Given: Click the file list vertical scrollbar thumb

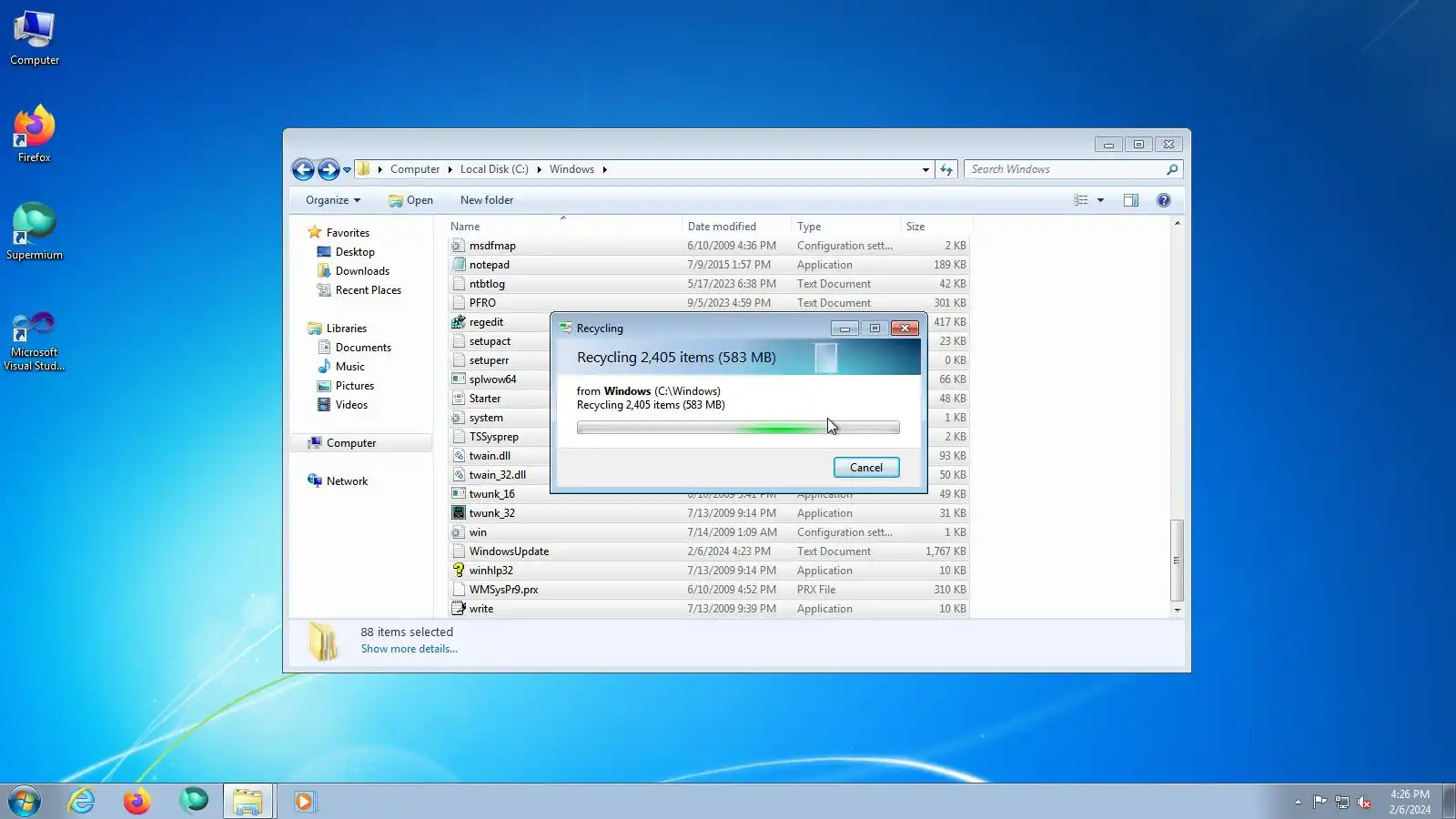Looking at the screenshot, I should point(1178,560).
